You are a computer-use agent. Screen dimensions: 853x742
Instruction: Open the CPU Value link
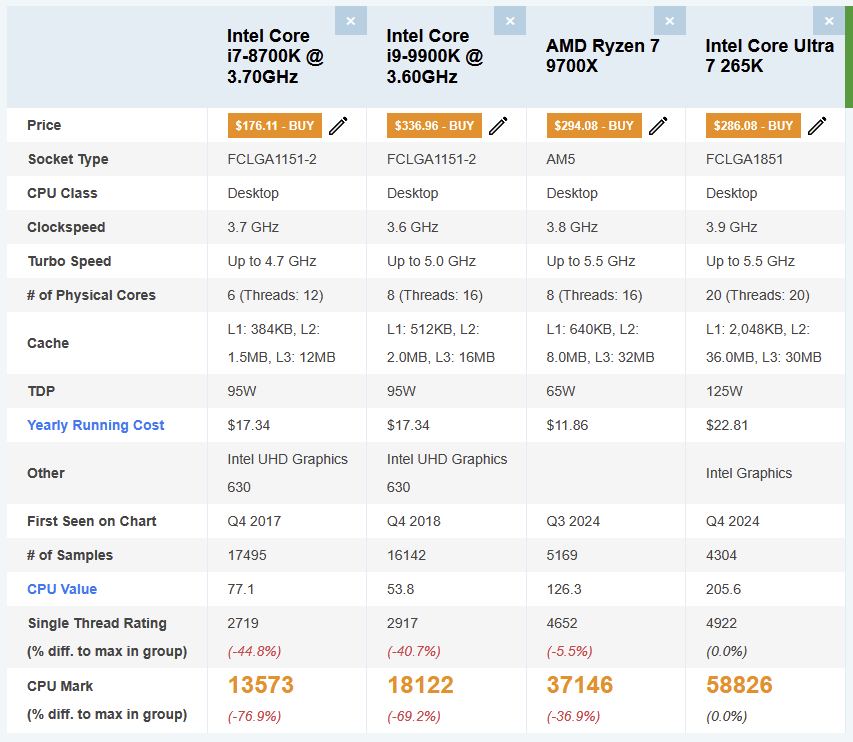(x=62, y=589)
